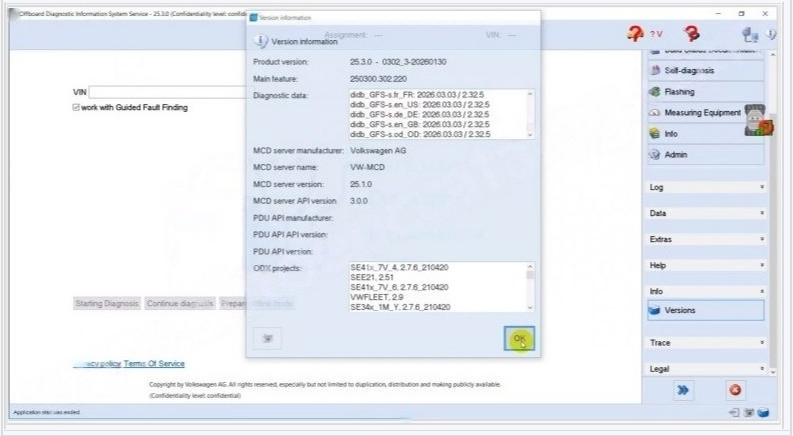The height and width of the screenshot is (436, 793).
Task: Expand the Log section
Action: coord(706,187)
